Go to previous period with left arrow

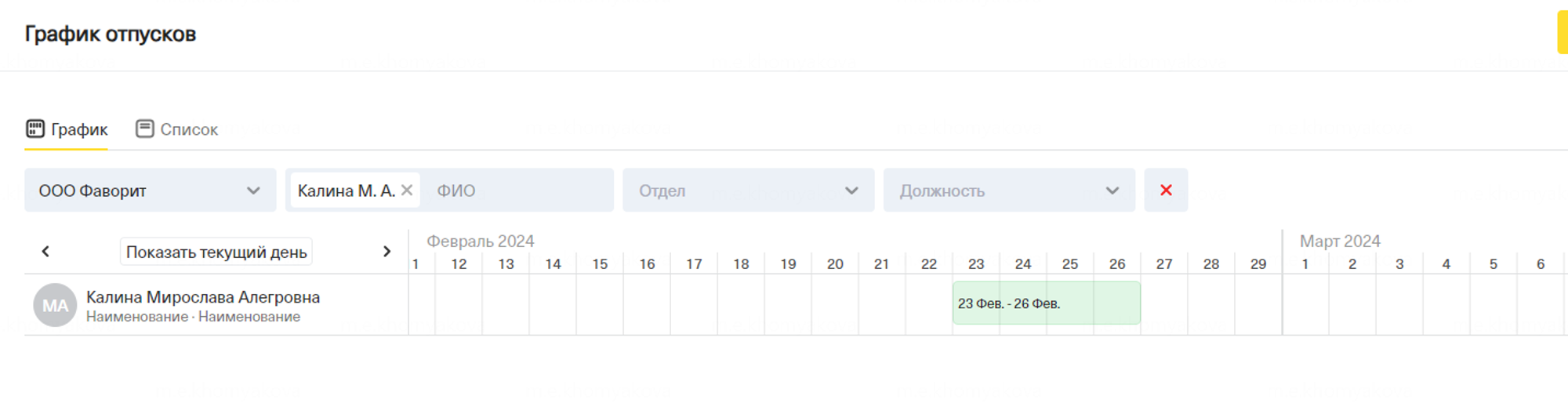click(x=45, y=252)
